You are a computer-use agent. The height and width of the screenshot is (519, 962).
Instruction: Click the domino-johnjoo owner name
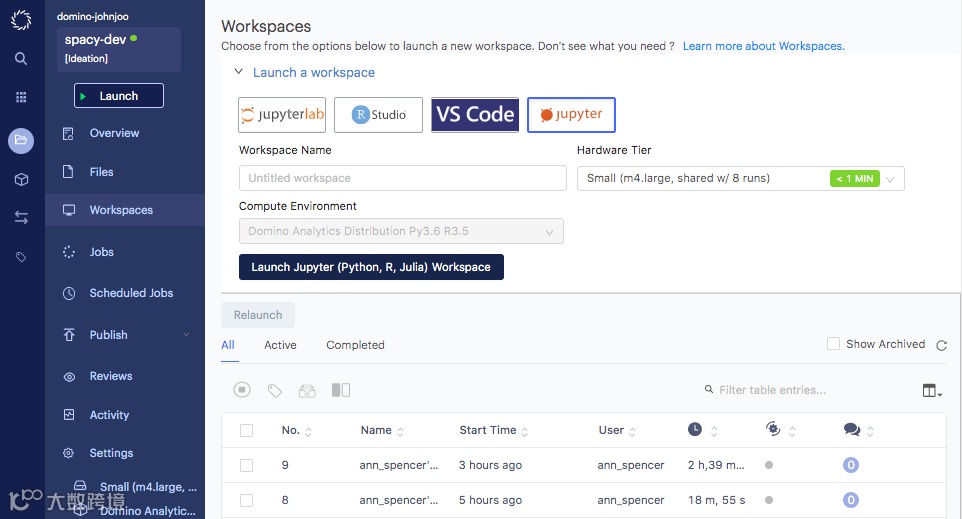pyautogui.click(x=93, y=17)
